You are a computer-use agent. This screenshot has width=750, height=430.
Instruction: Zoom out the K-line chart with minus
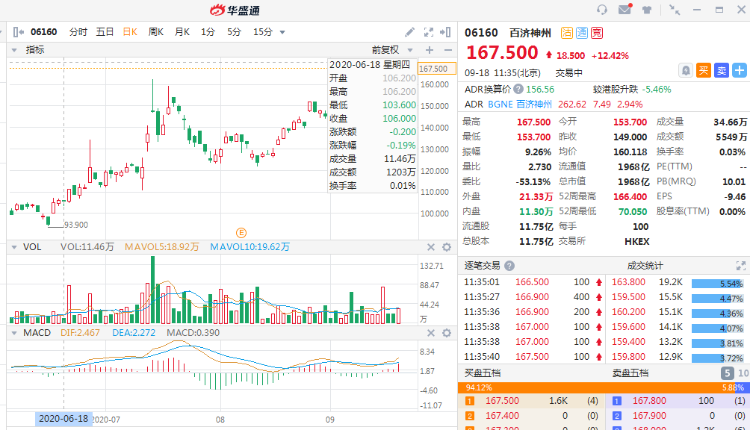tap(448, 50)
